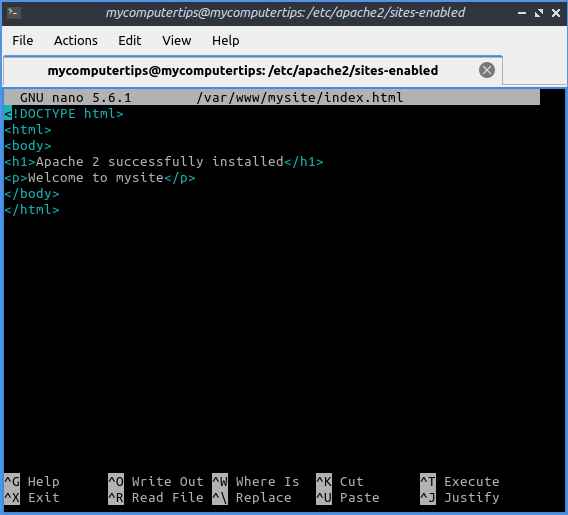Maximize the terminal window

click(539, 13)
